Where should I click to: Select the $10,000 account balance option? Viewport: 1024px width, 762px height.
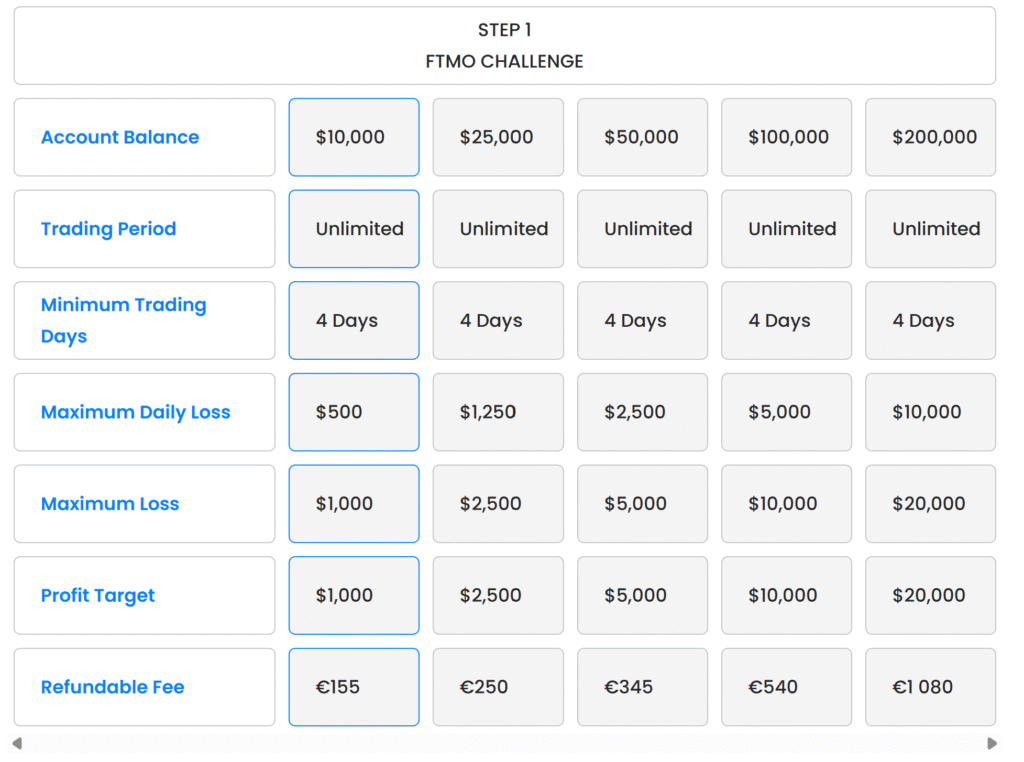click(x=354, y=137)
